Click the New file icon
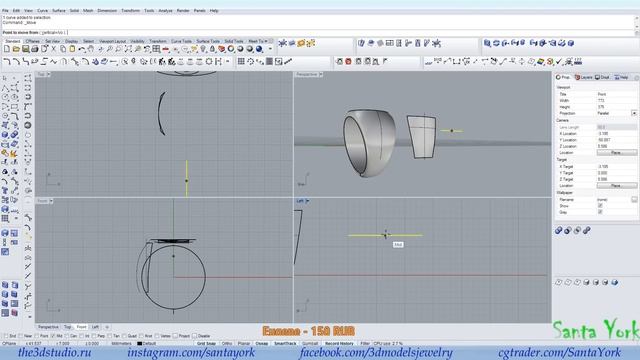This screenshot has width=640, height=360. pos(7,49)
